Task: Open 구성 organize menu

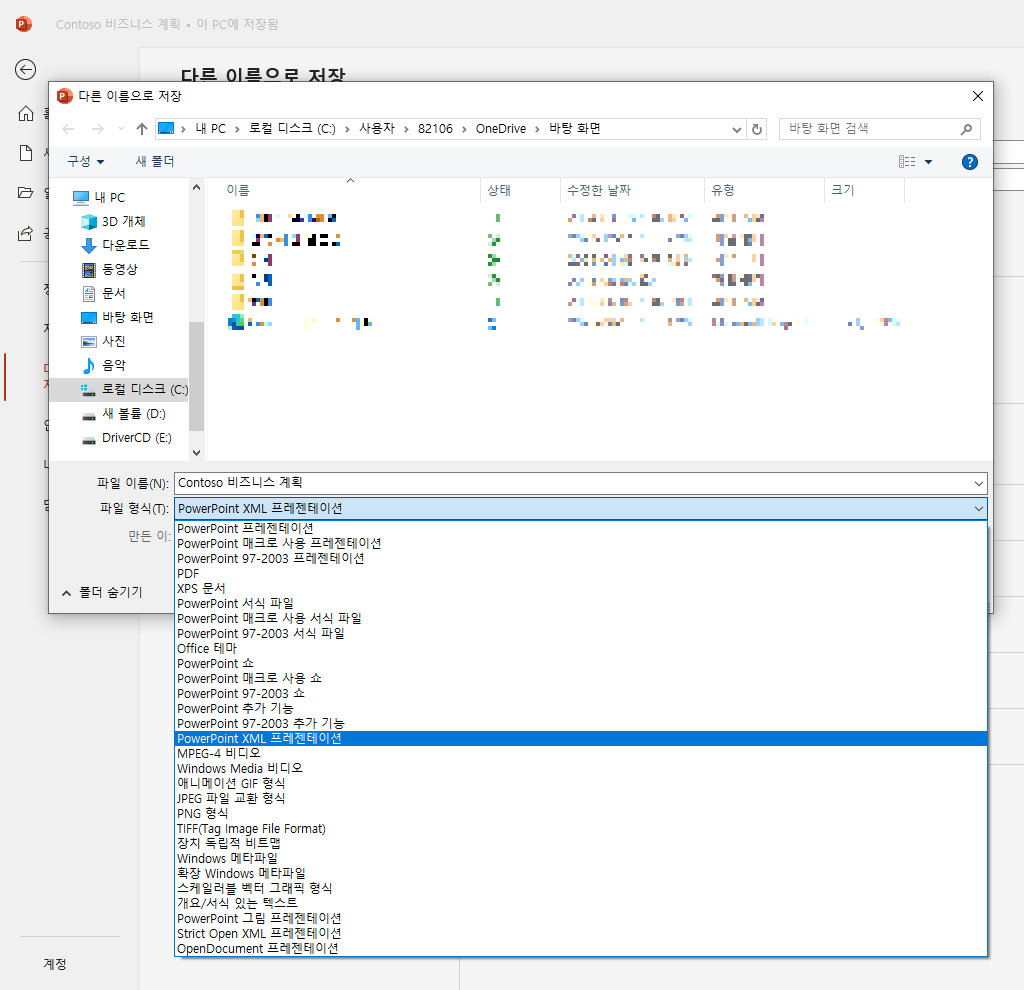Action: [x=86, y=161]
